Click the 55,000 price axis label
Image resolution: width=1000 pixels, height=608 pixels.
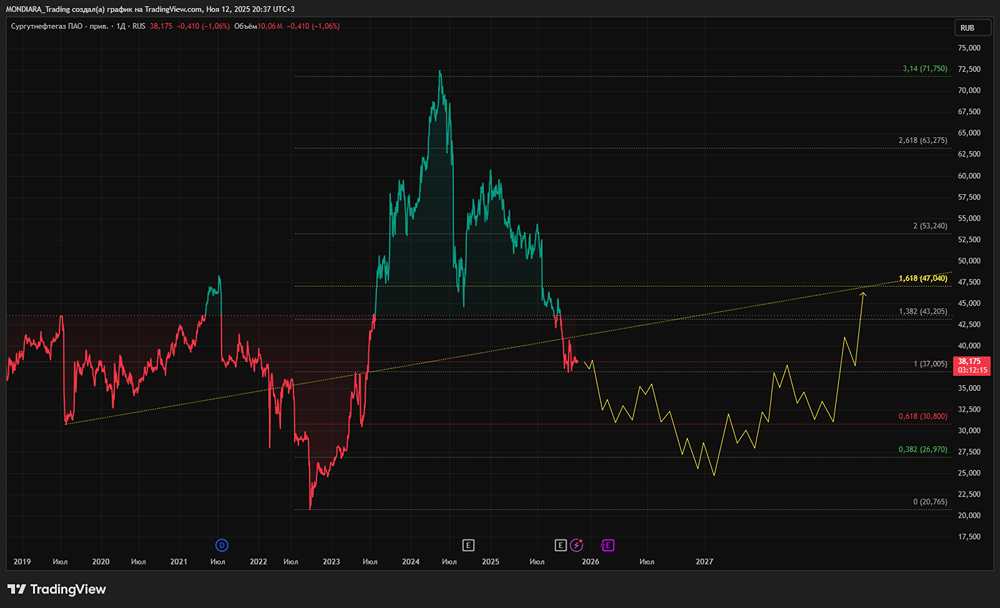[969, 218]
